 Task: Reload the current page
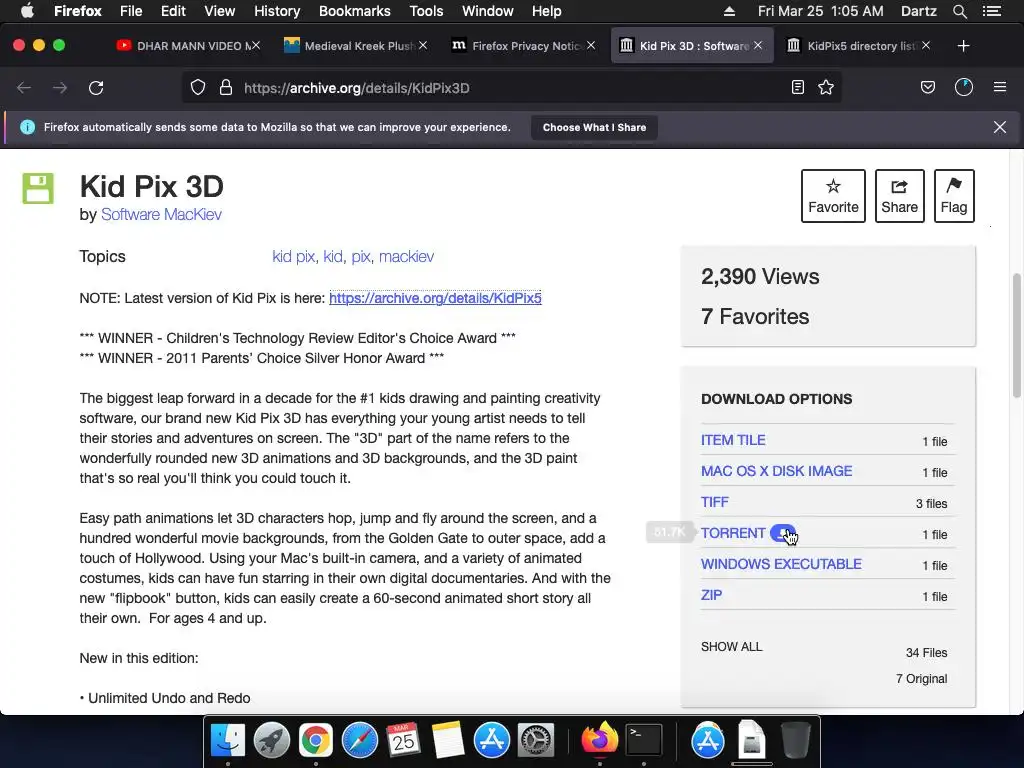tap(96, 88)
